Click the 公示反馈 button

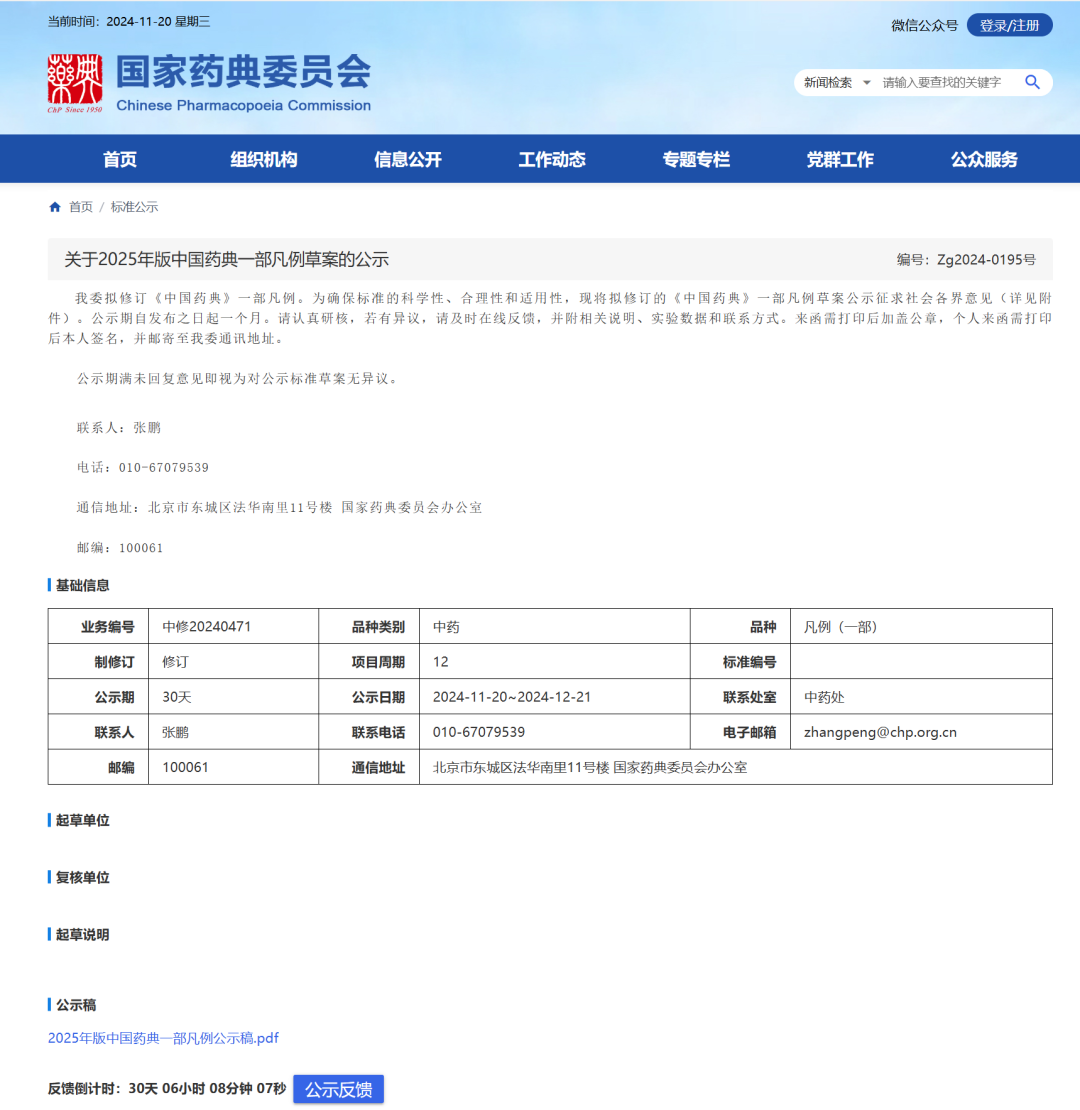click(338, 1090)
